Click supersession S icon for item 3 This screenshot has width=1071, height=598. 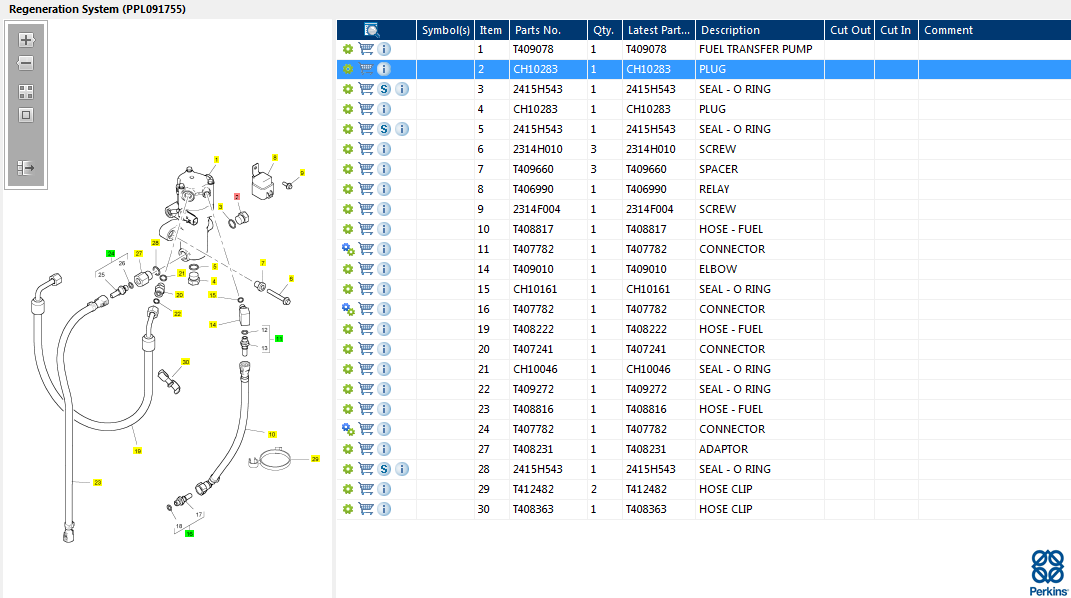(x=384, y=89)
